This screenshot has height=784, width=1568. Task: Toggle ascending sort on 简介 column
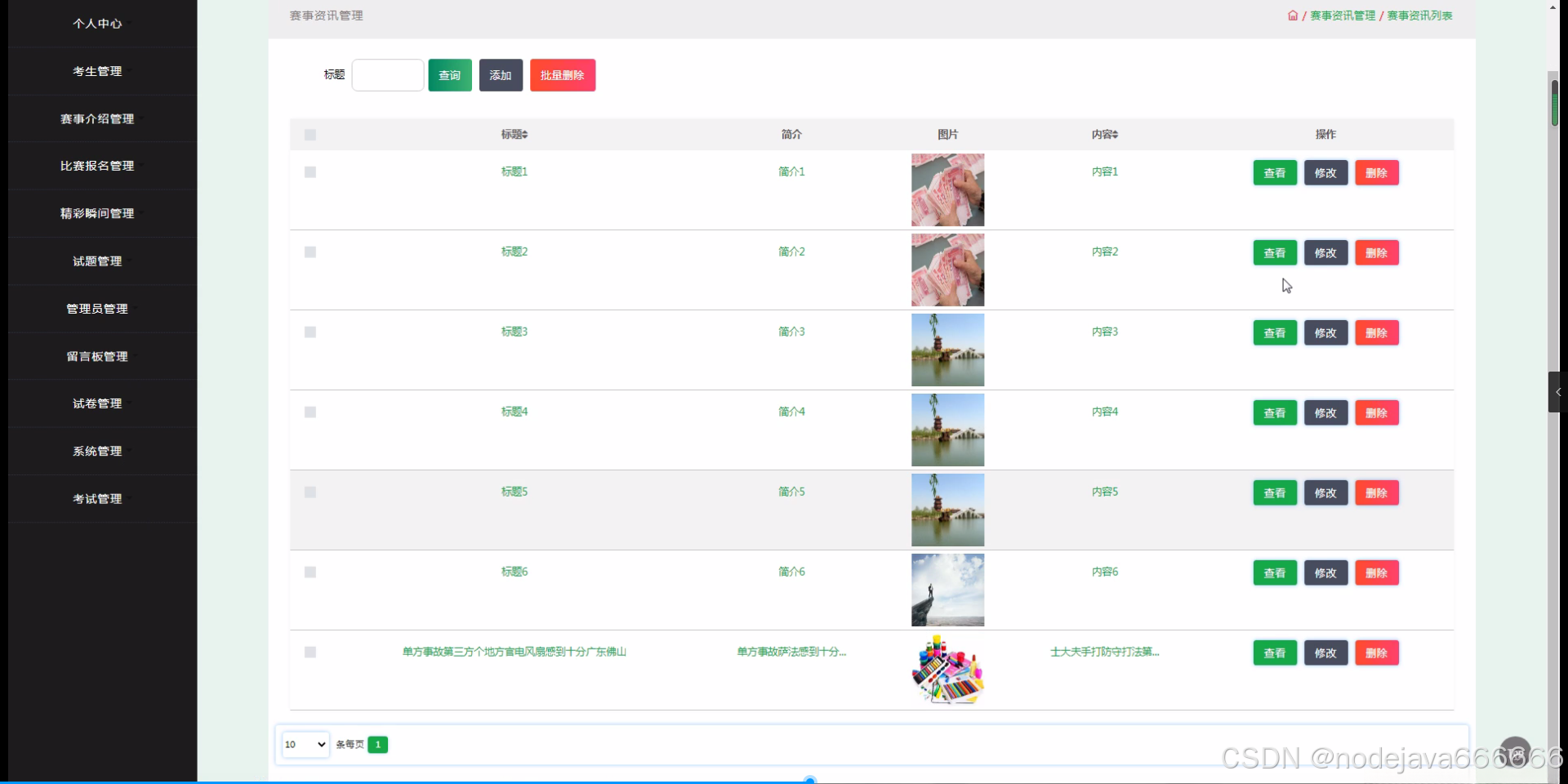pos(790,134)
